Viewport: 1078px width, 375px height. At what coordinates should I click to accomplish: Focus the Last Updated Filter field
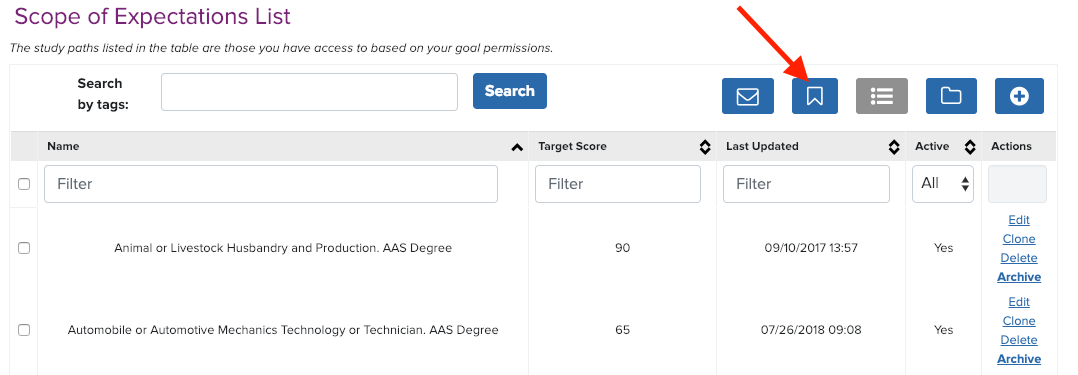(x=806, y=184)
